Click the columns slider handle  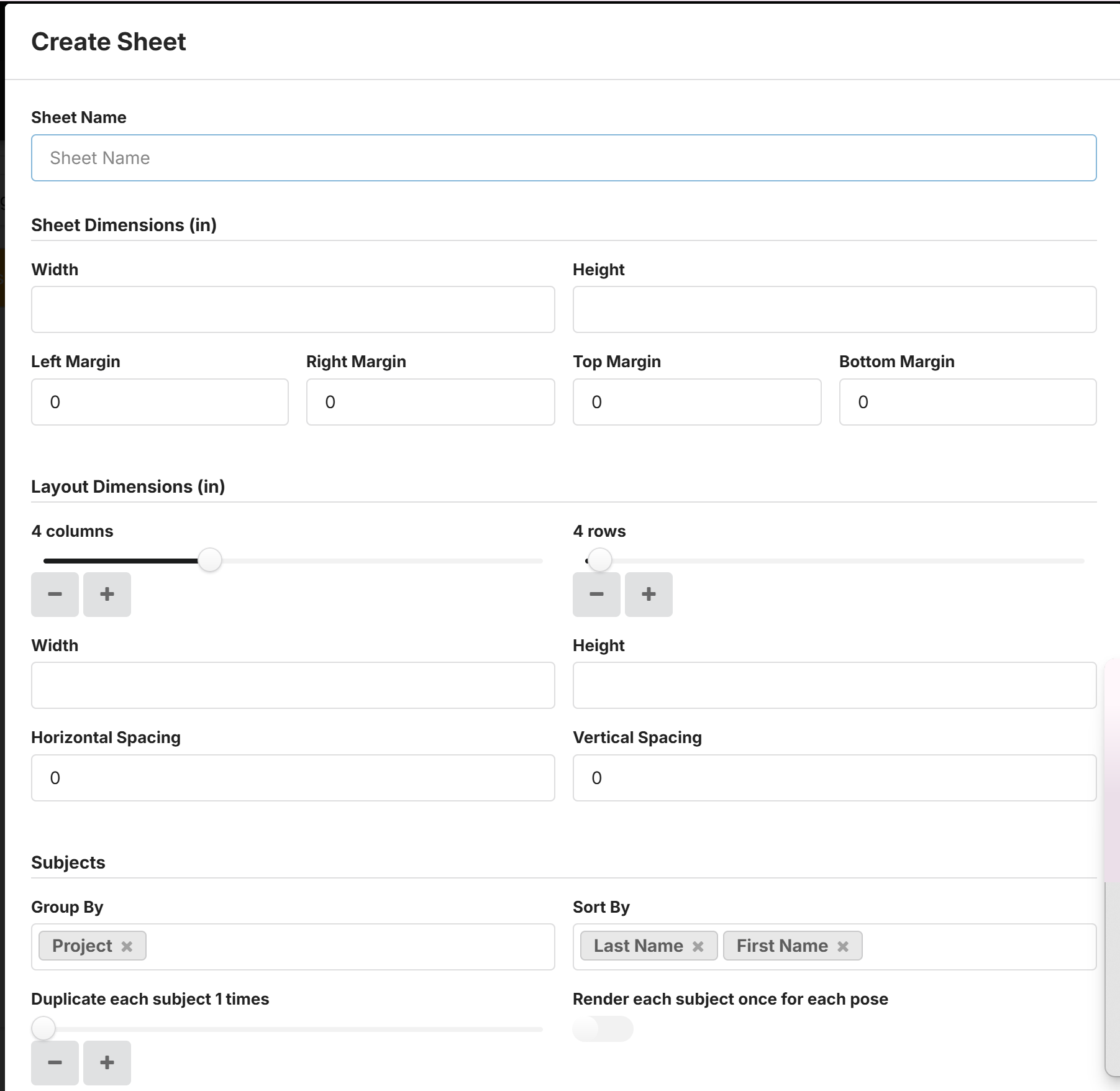210,560
